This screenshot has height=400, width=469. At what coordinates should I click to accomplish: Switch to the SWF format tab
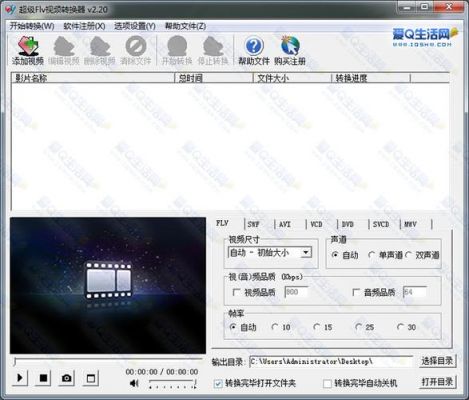254,224
